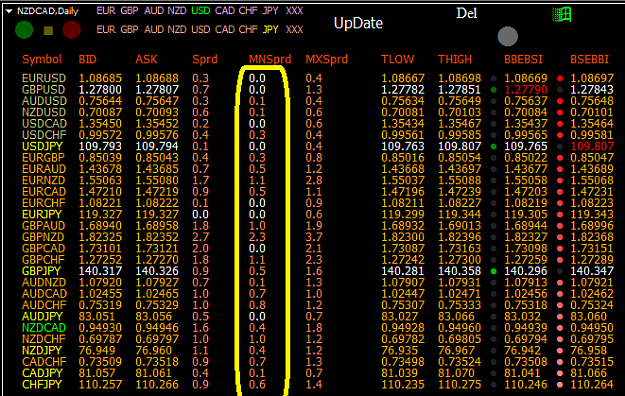Click the green grid icon top right
This screenshot has width=625, height=396.
pyautogui.click(x=562, y=15)
